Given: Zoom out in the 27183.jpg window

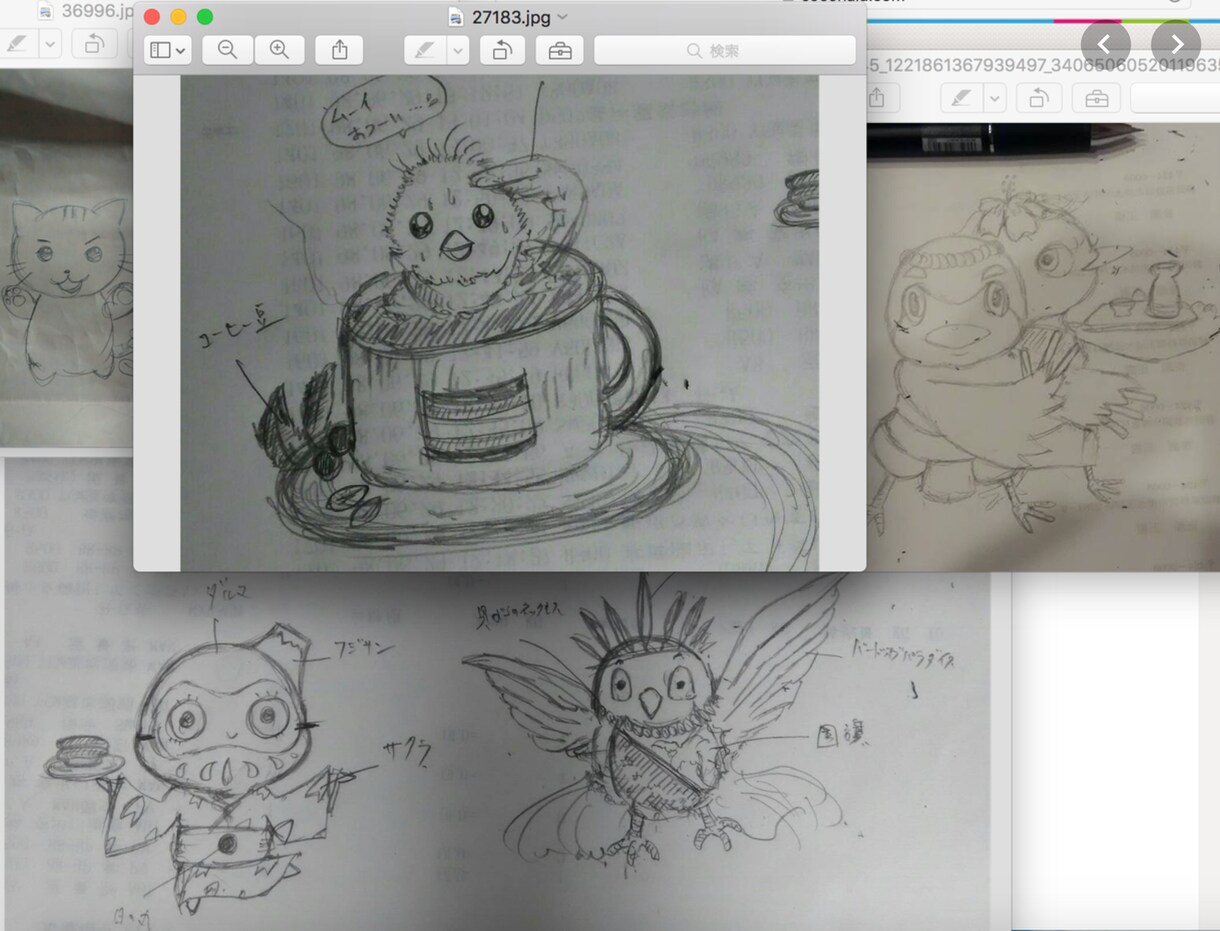Looking at the screenshot, I should [x=227, y=50].
